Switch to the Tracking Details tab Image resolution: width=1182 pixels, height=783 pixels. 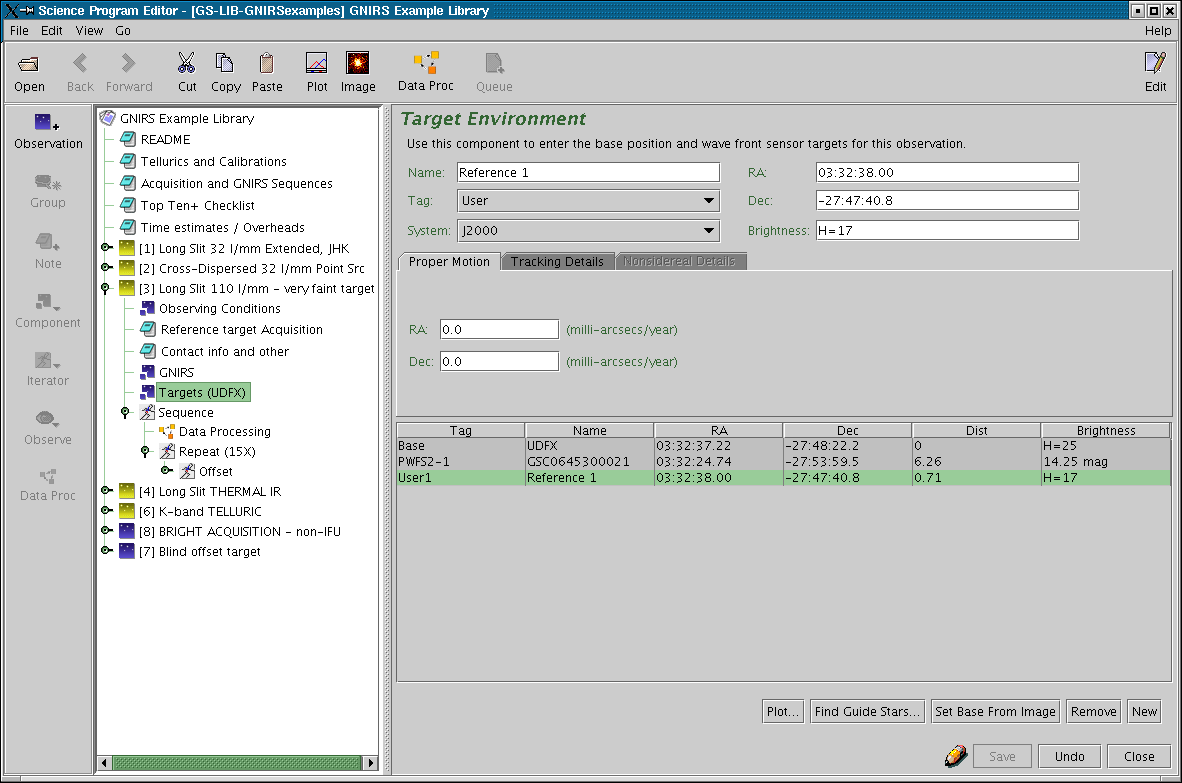coord(557,262)
